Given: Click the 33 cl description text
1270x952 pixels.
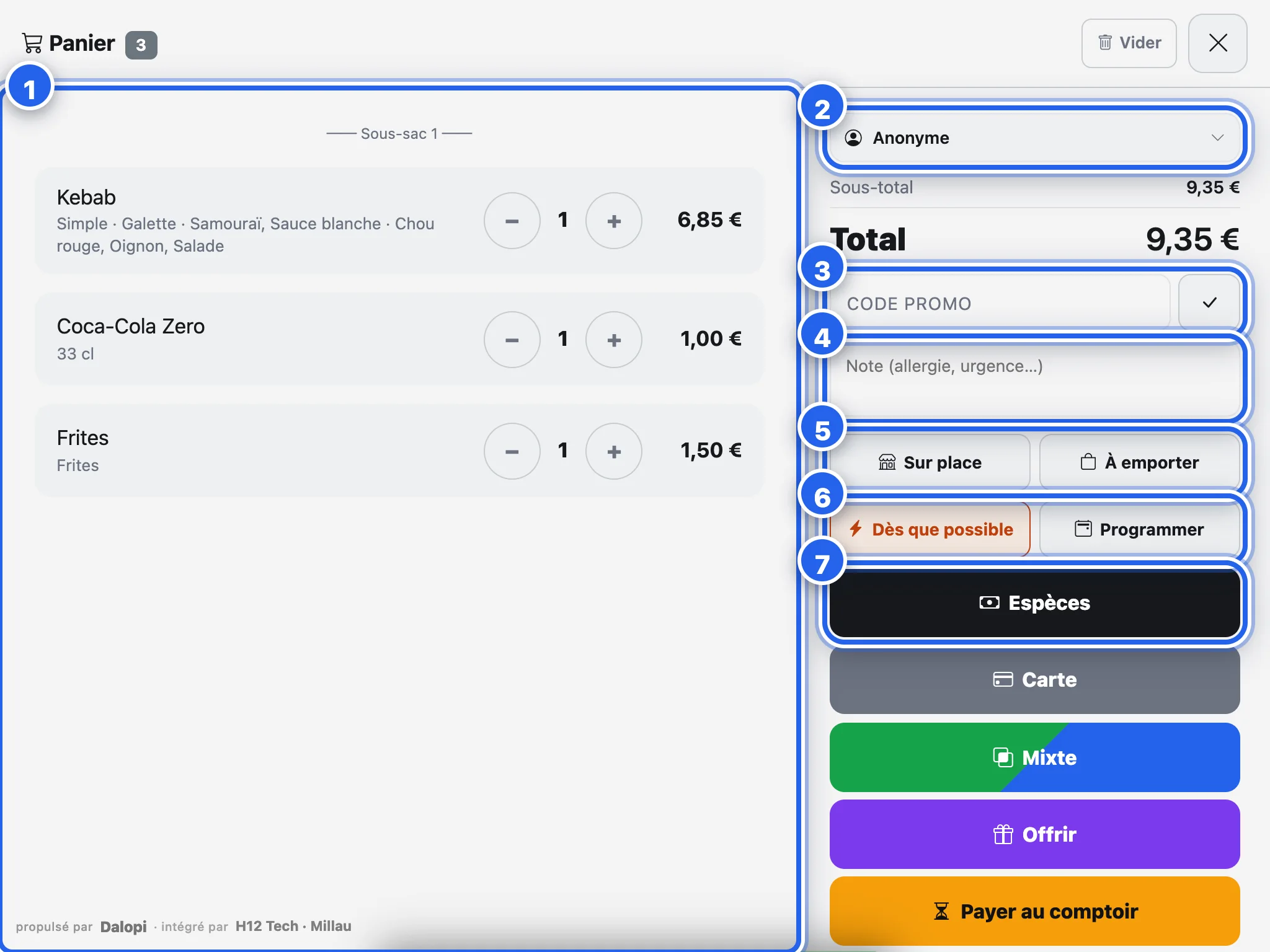Looking at the screenshot, I should (x=75, y=353).
